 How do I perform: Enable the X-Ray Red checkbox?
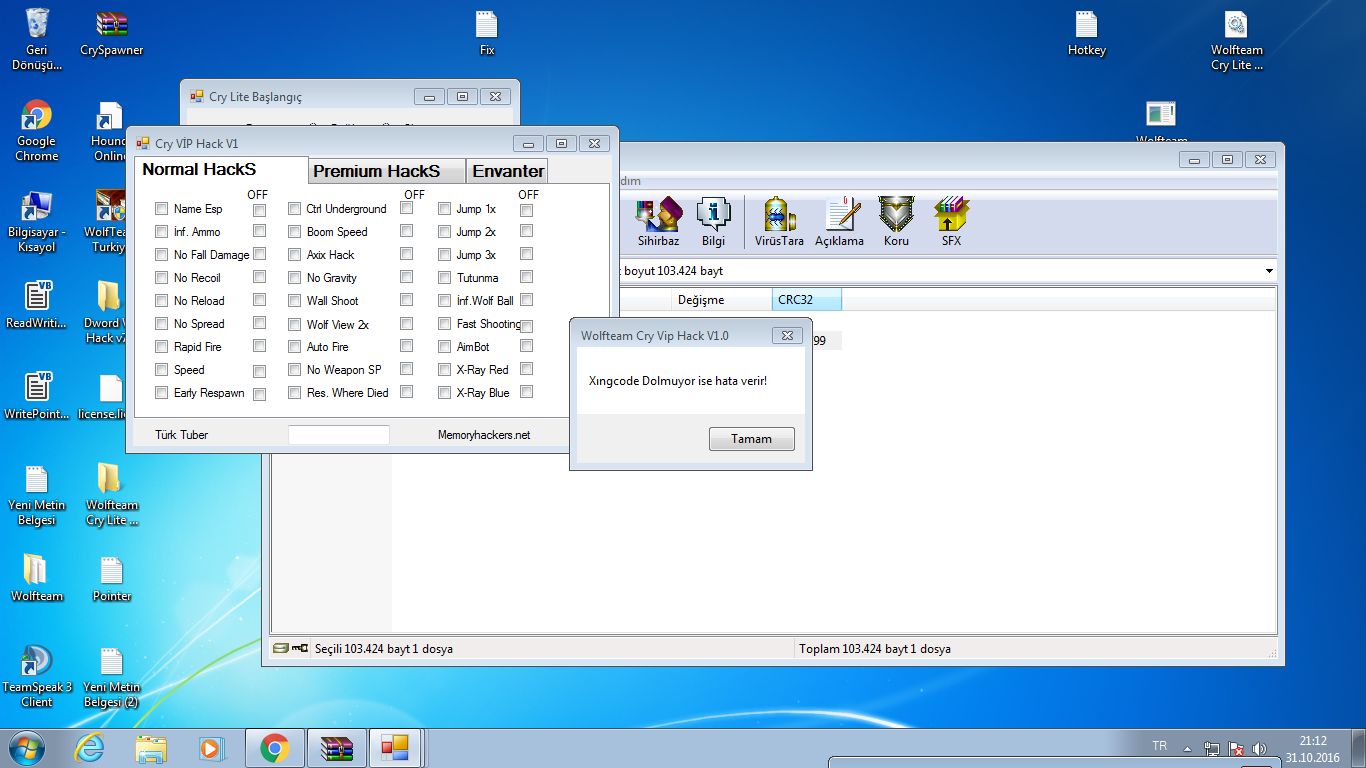tap(444, 370)
